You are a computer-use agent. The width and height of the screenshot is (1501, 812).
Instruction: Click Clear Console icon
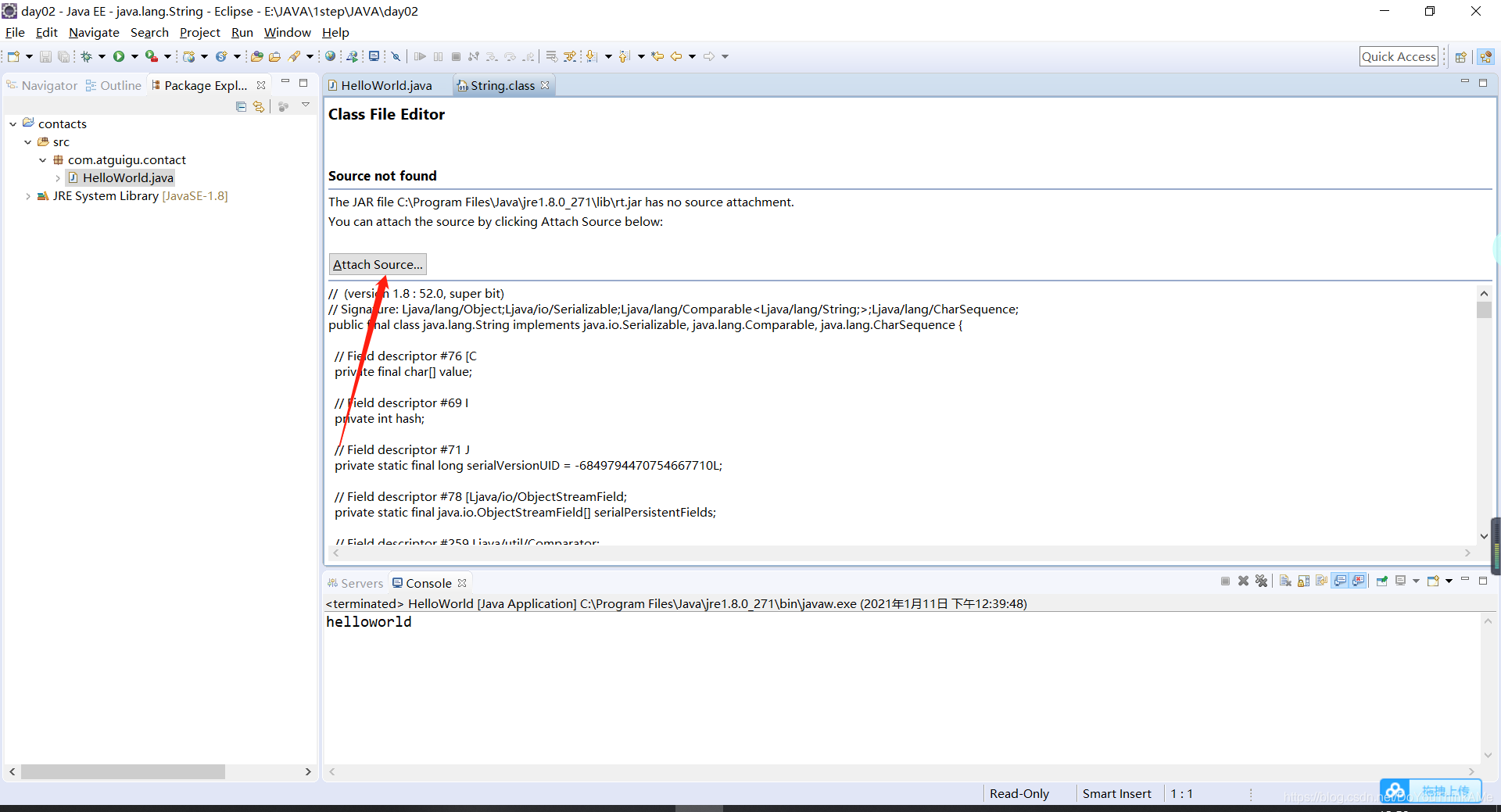(1285, 581)
